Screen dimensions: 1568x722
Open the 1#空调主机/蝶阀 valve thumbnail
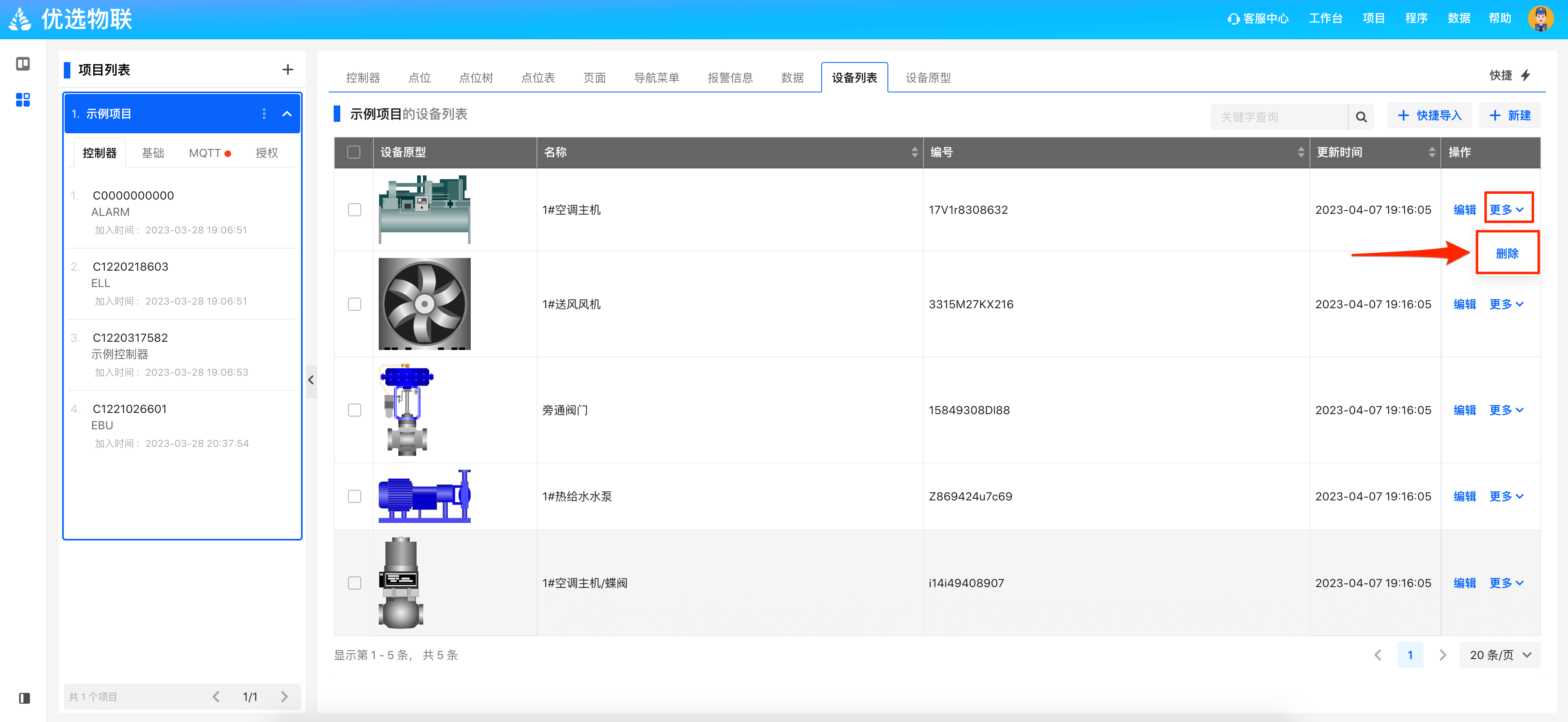click(x=401, y=583)
